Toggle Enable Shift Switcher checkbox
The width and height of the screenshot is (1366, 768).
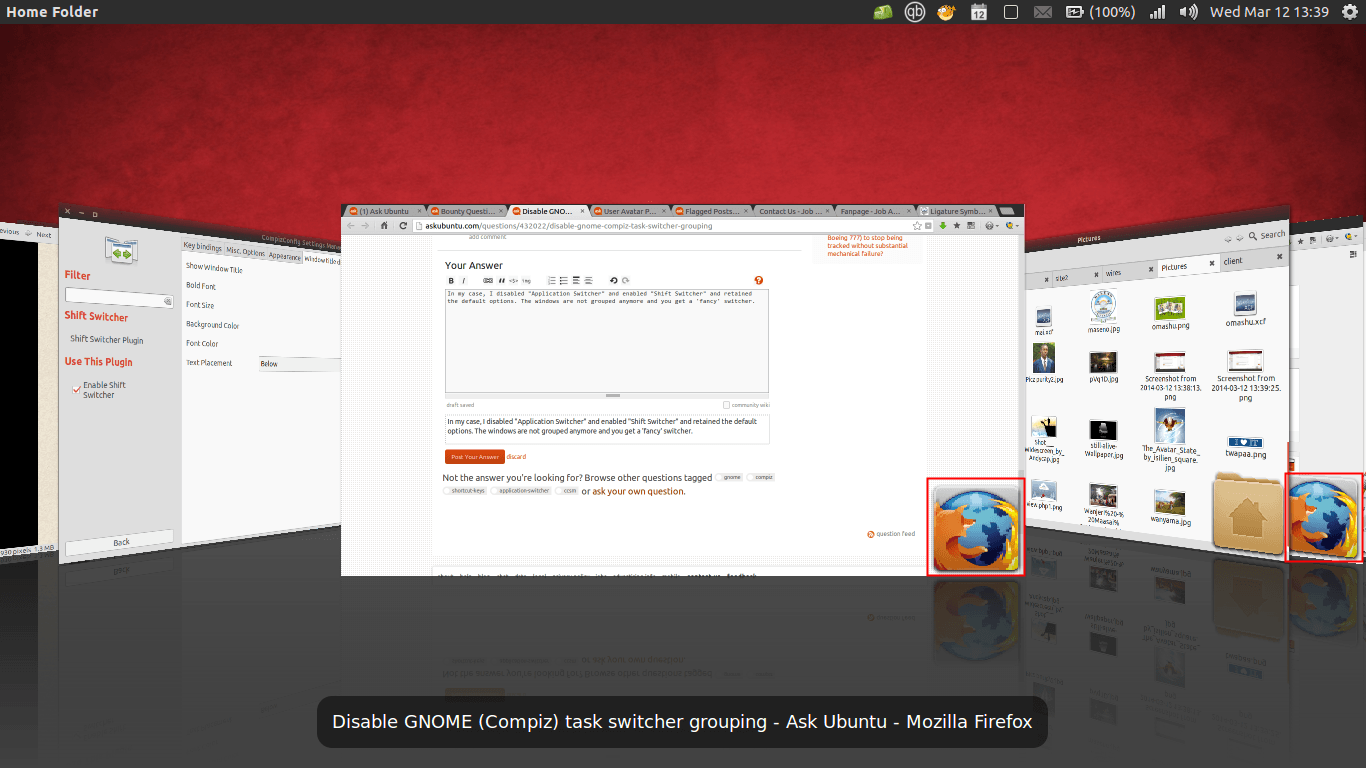pos(76,390)
